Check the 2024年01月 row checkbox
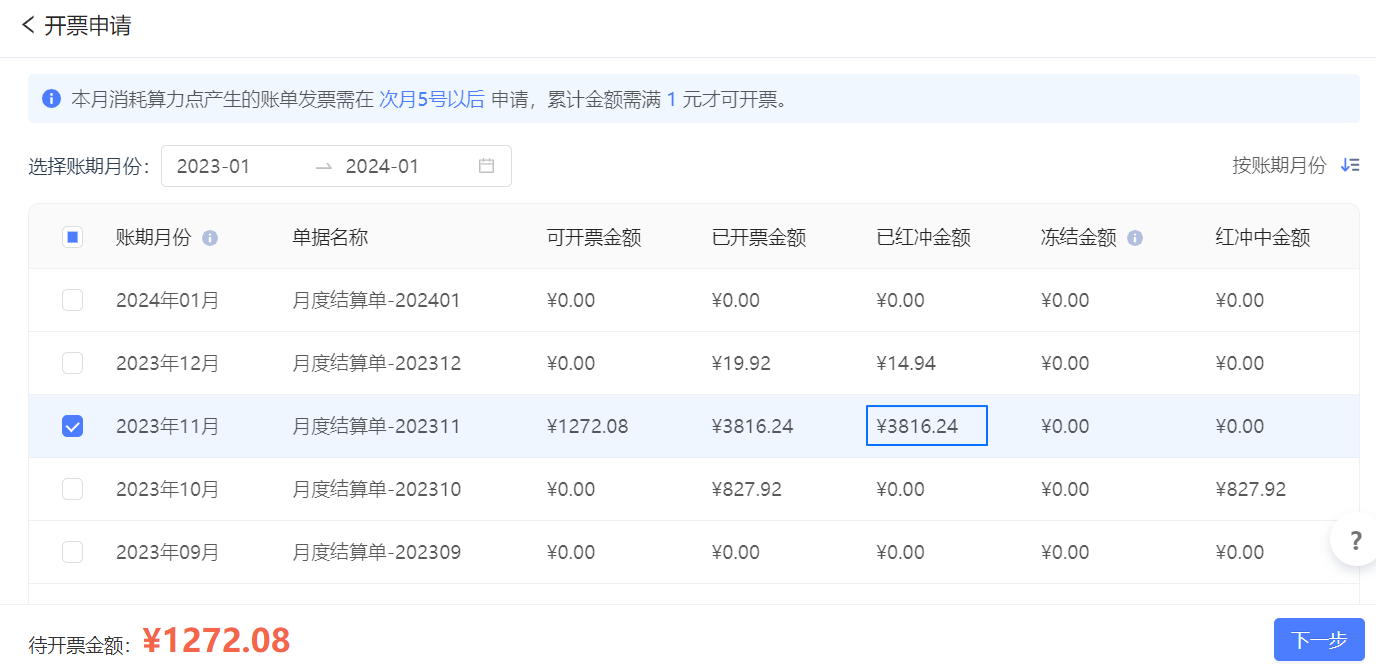 (x=72, y=300)
